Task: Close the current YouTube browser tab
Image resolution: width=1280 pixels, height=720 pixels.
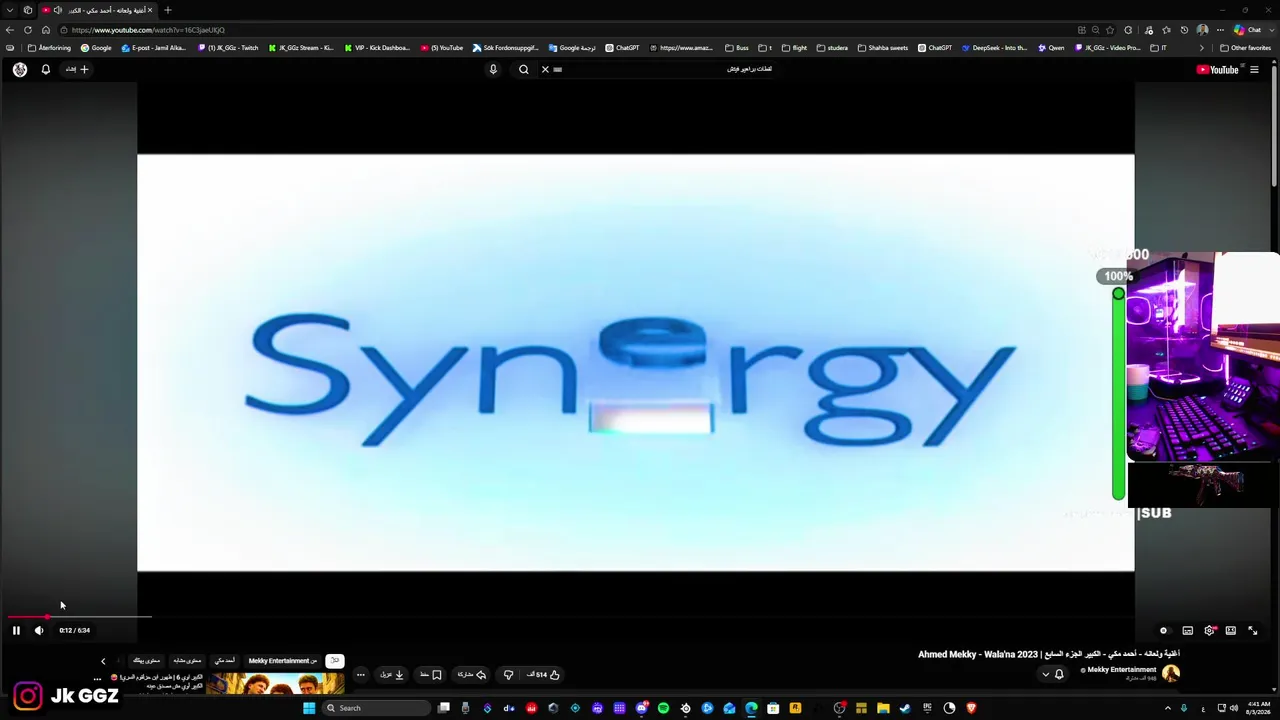Action: tap(150, 10)
